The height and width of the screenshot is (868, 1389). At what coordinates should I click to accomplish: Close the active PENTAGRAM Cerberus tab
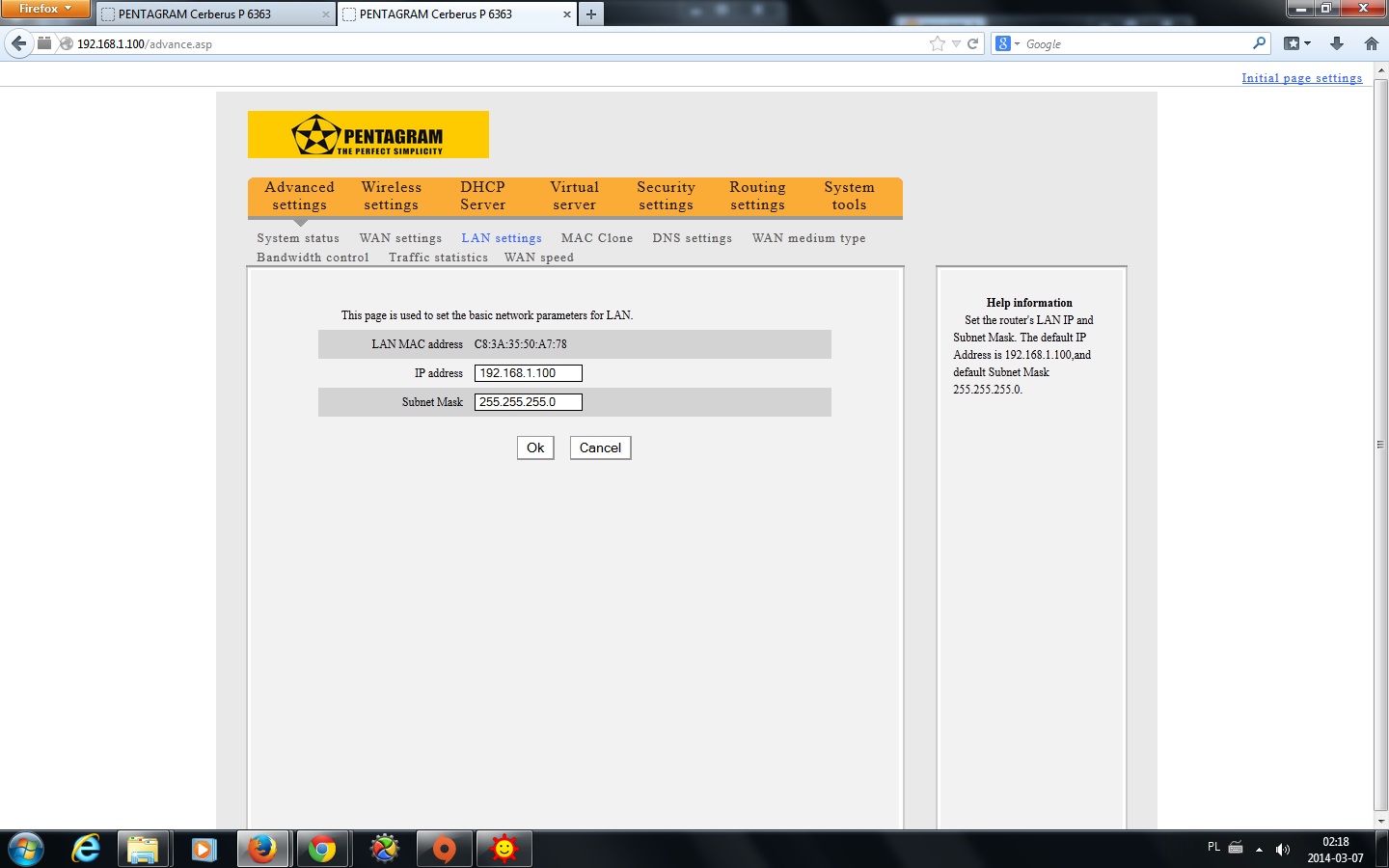pyautogui.click(x=567, y=14)
